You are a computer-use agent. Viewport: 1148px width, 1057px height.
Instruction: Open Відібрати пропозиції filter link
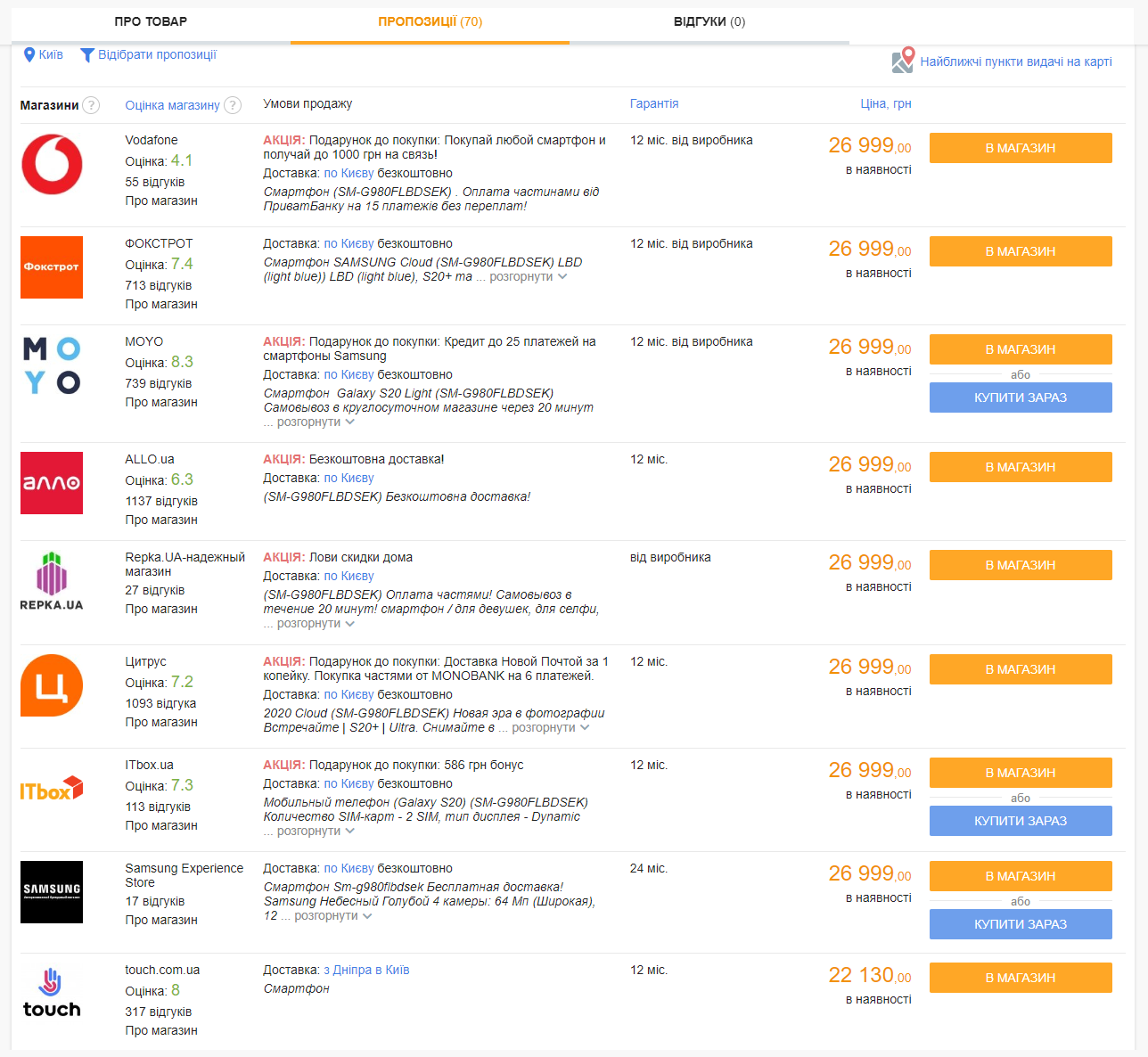pos(157,55)
